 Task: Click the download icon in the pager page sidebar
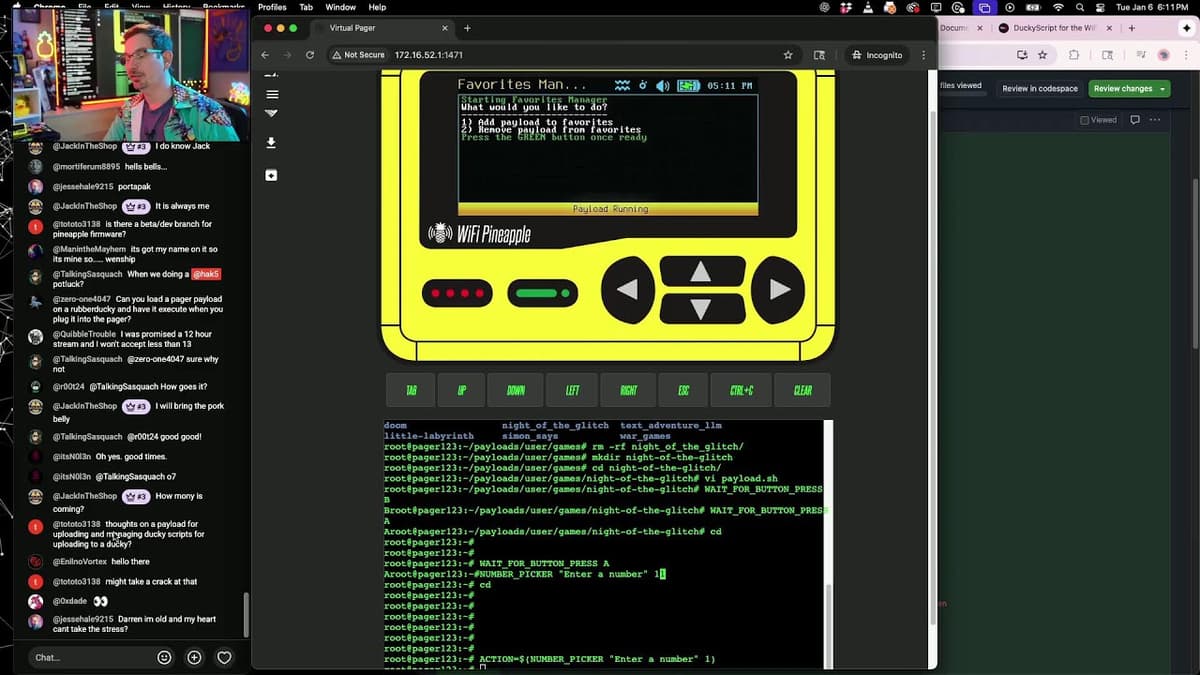coord(271,142)
